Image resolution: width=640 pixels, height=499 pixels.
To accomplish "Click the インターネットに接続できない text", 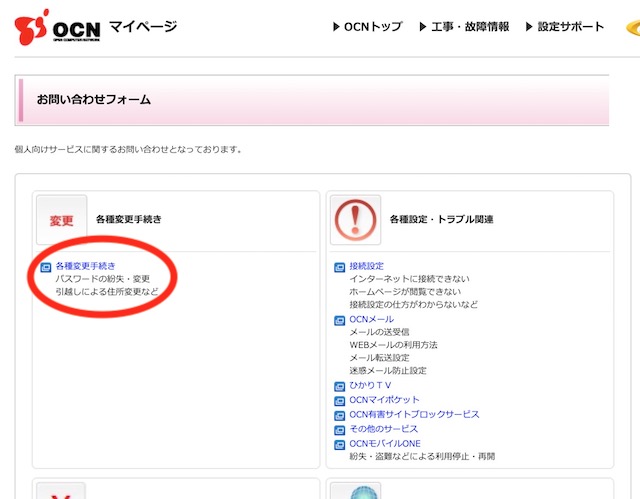I will tap(409, 279).
